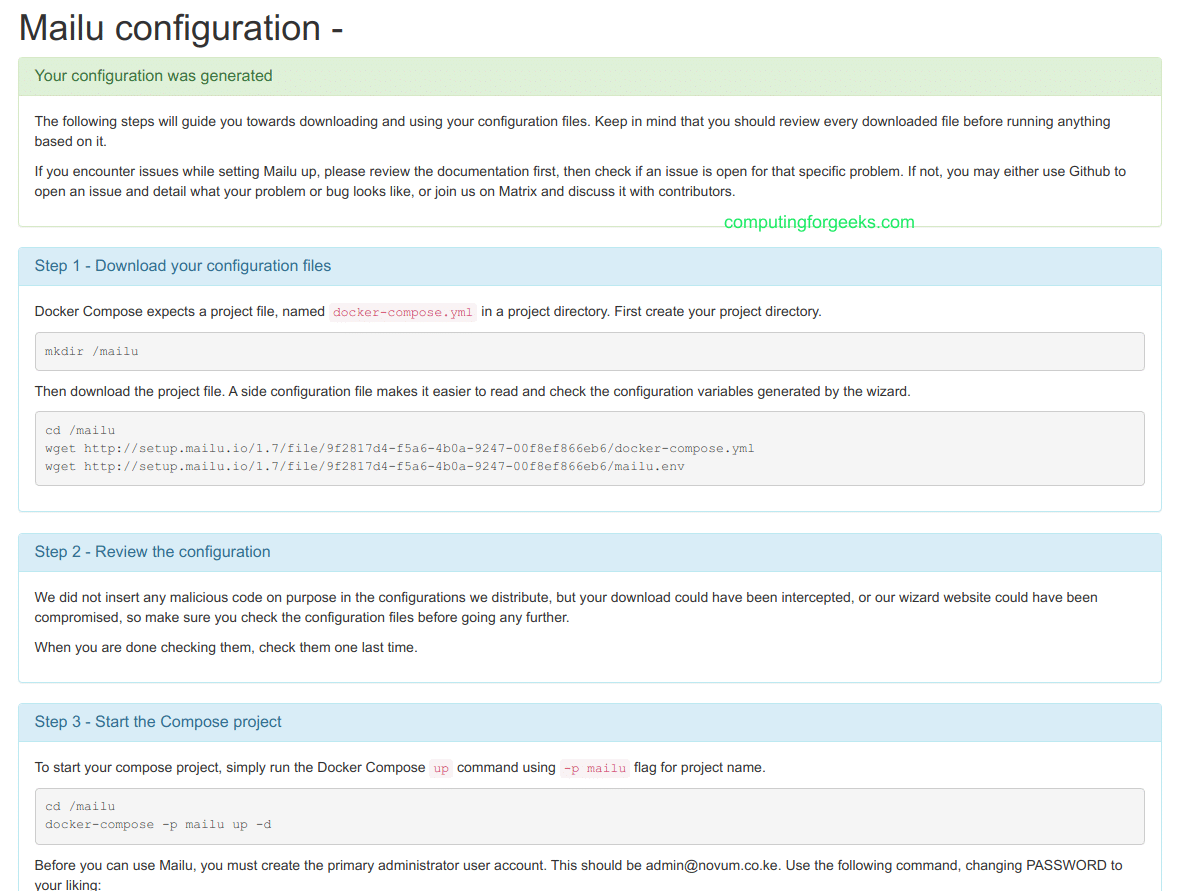Click the 'cd /mailu' line in Step 1
Image resolution: width=1180 pixels, height=891 pixels.
click(x=80, y=431)
